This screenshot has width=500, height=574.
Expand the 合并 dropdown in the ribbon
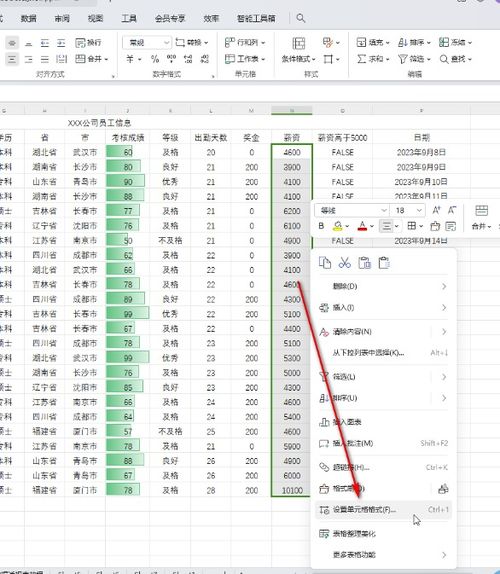(x=107, y=59)
